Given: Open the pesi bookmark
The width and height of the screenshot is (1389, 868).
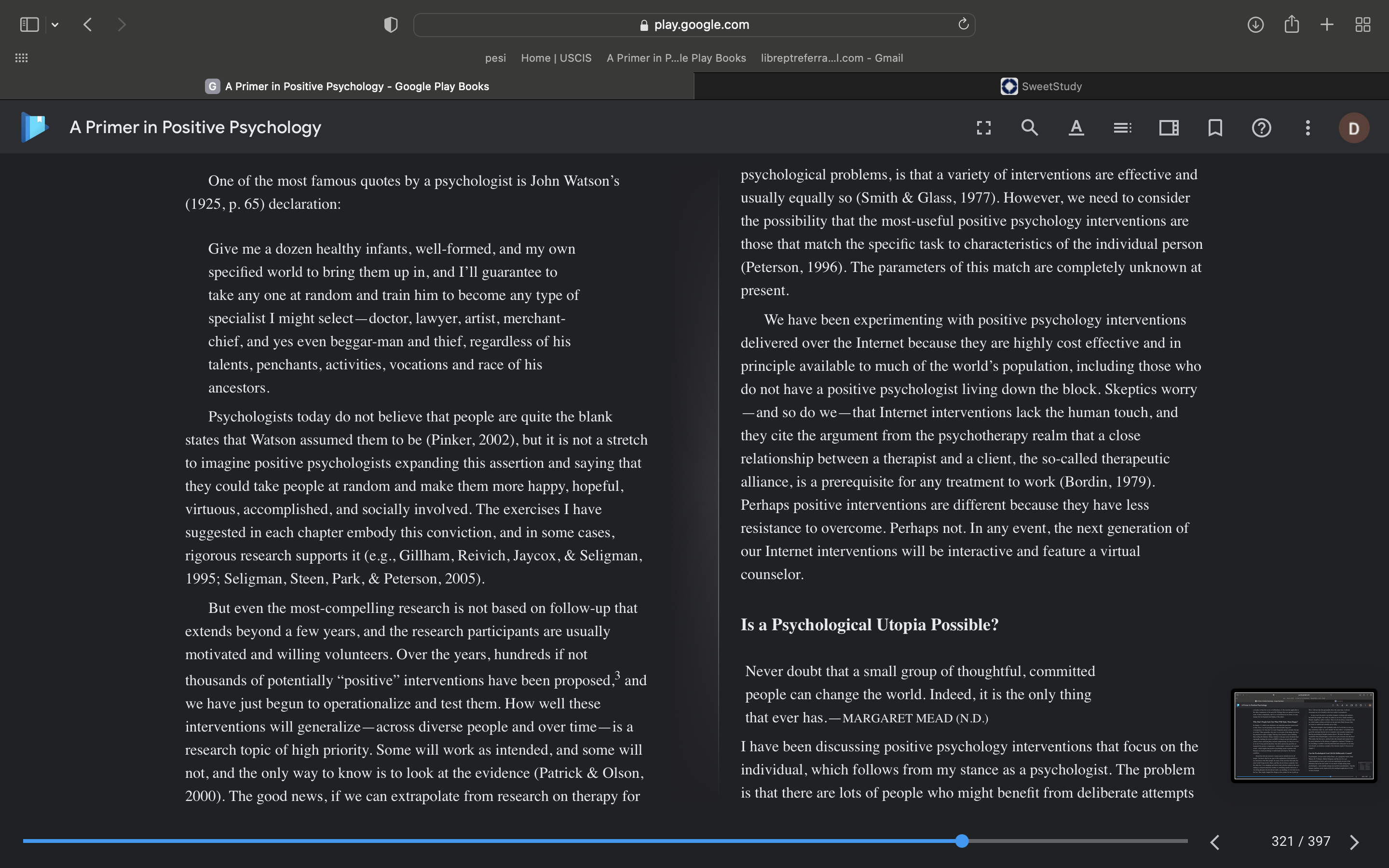Looking at the screenshot, I should [495, 58].
